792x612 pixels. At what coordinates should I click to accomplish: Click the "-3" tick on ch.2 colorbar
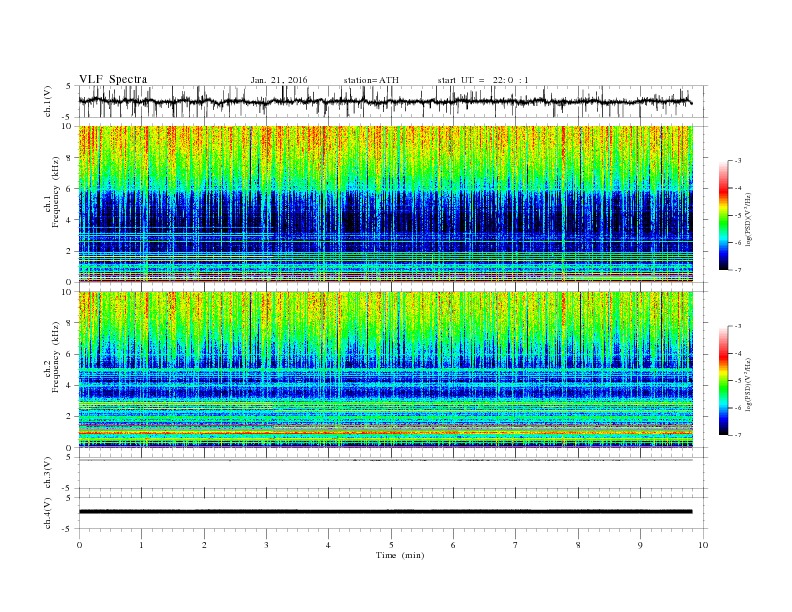(x=738, y=326)
